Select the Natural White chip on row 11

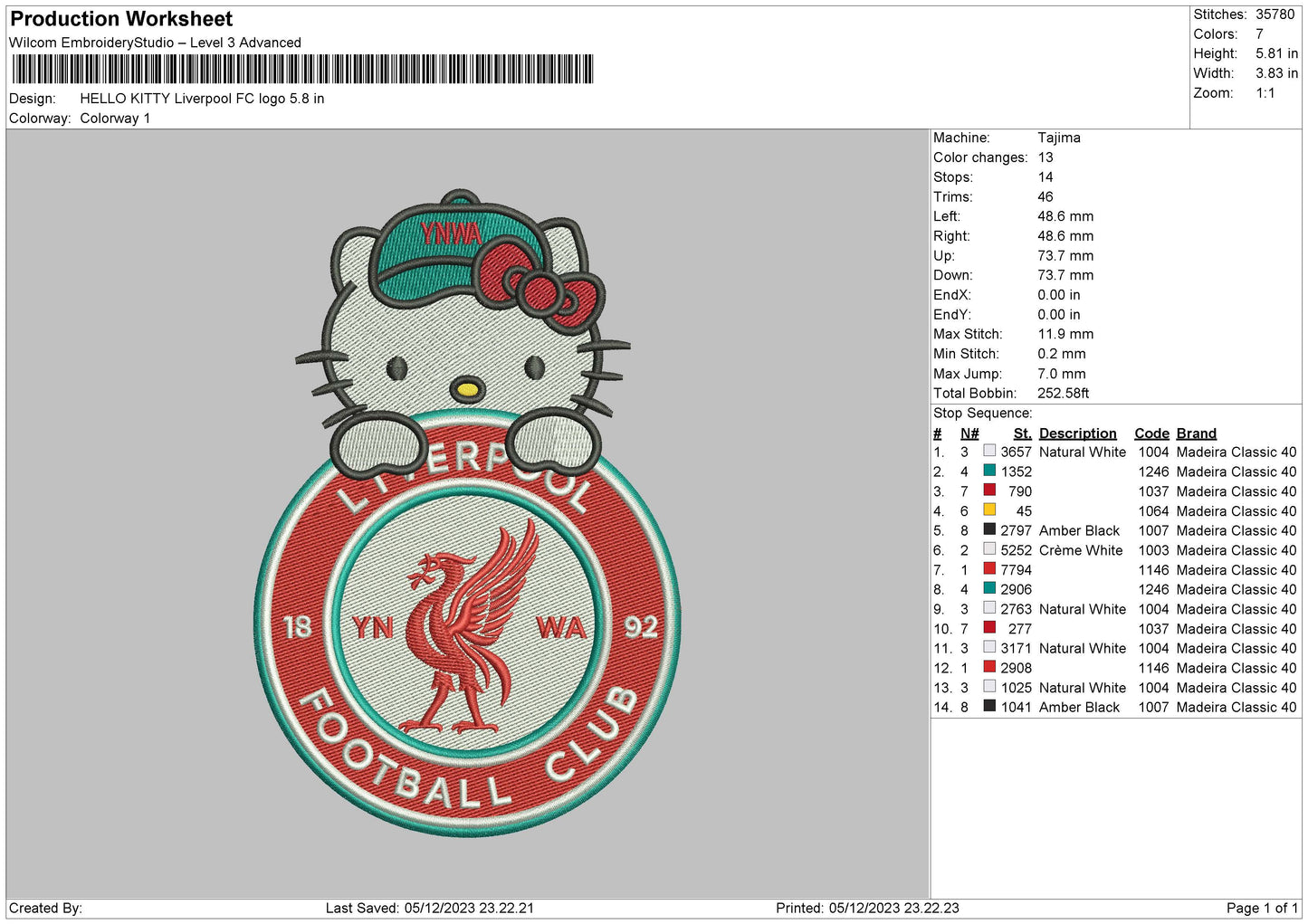[989, 647]
